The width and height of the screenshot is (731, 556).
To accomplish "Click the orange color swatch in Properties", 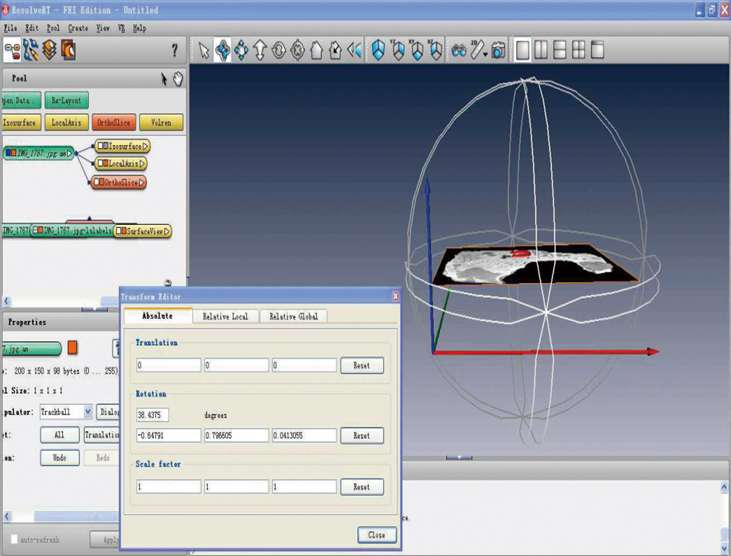I will tap(72, 349).
